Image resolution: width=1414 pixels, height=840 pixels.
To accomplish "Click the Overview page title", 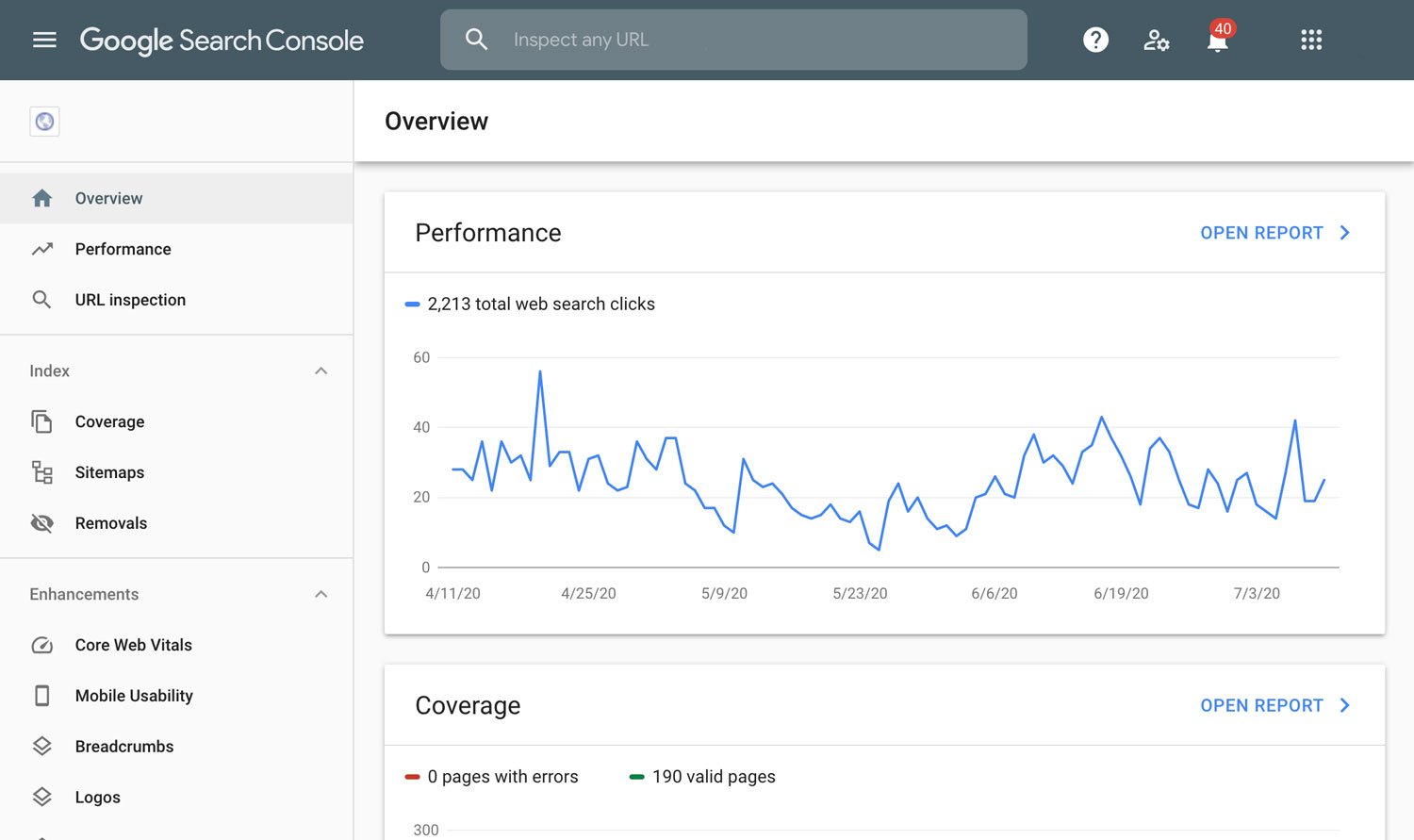I will pos(436,122).
